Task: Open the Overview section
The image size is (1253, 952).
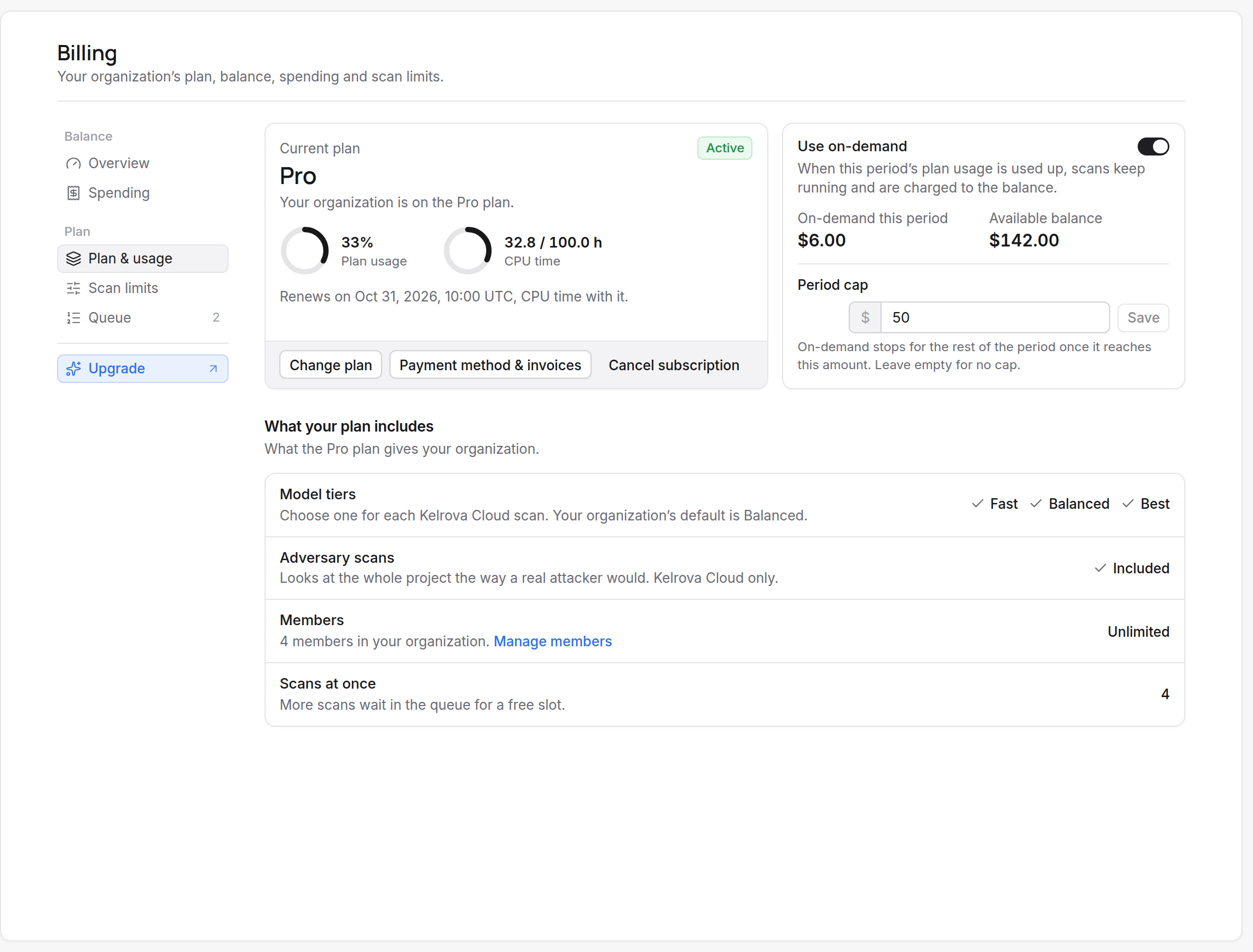Action: click(x=143, y=164)
